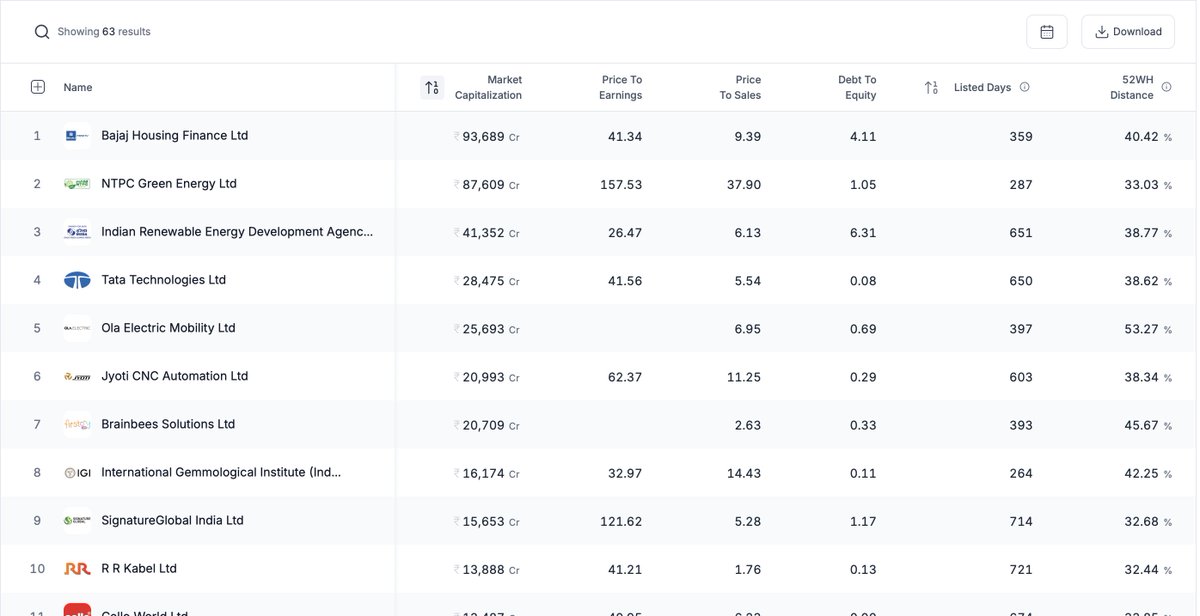The width and height of the screenshot is (1200, 616).
Task: Click the add column plus icon
Action: click(x=38, y=87)
